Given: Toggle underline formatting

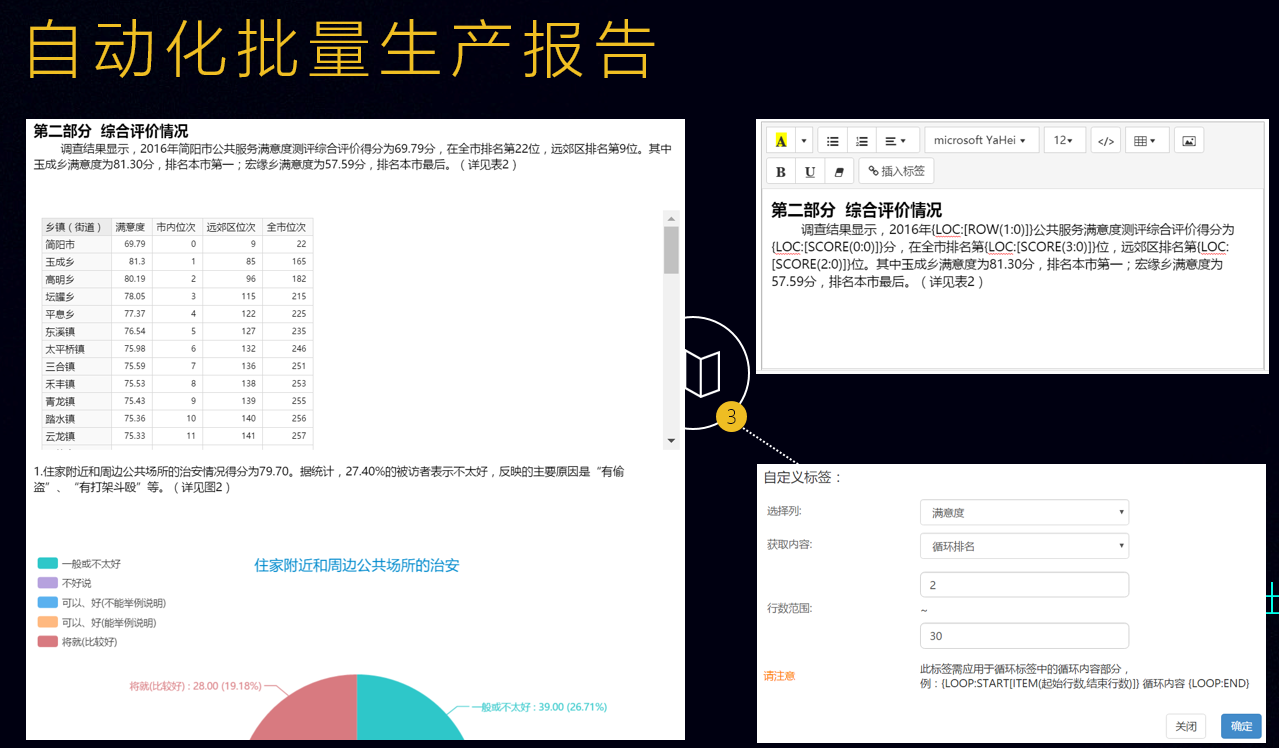Looking at the screenshot, I should click(810, 172).
